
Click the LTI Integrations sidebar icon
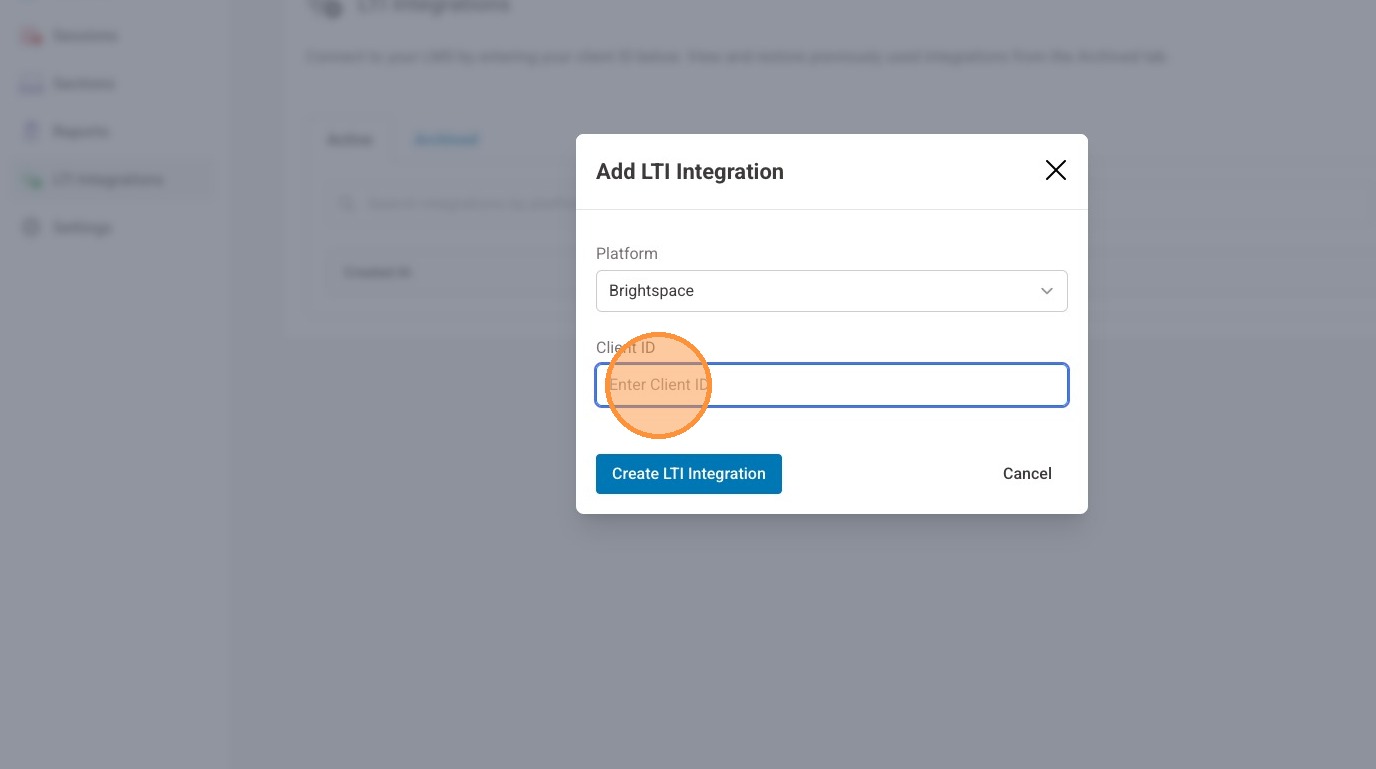32,180
